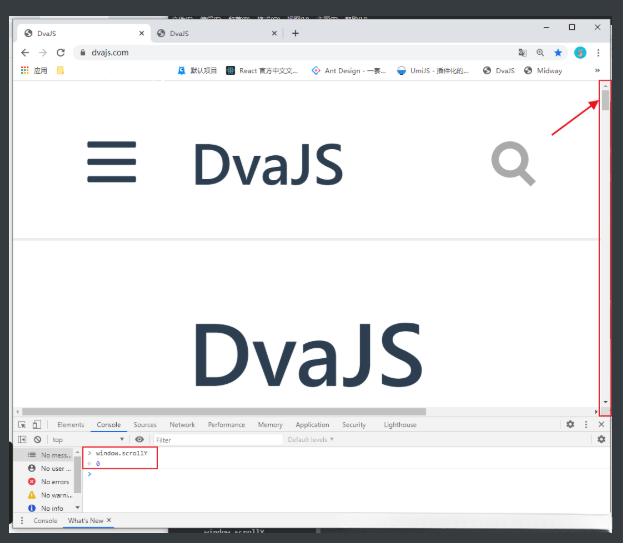623x543 pixels.
Task: Open the zoom indicator in address bar
Action: point(540,52)
